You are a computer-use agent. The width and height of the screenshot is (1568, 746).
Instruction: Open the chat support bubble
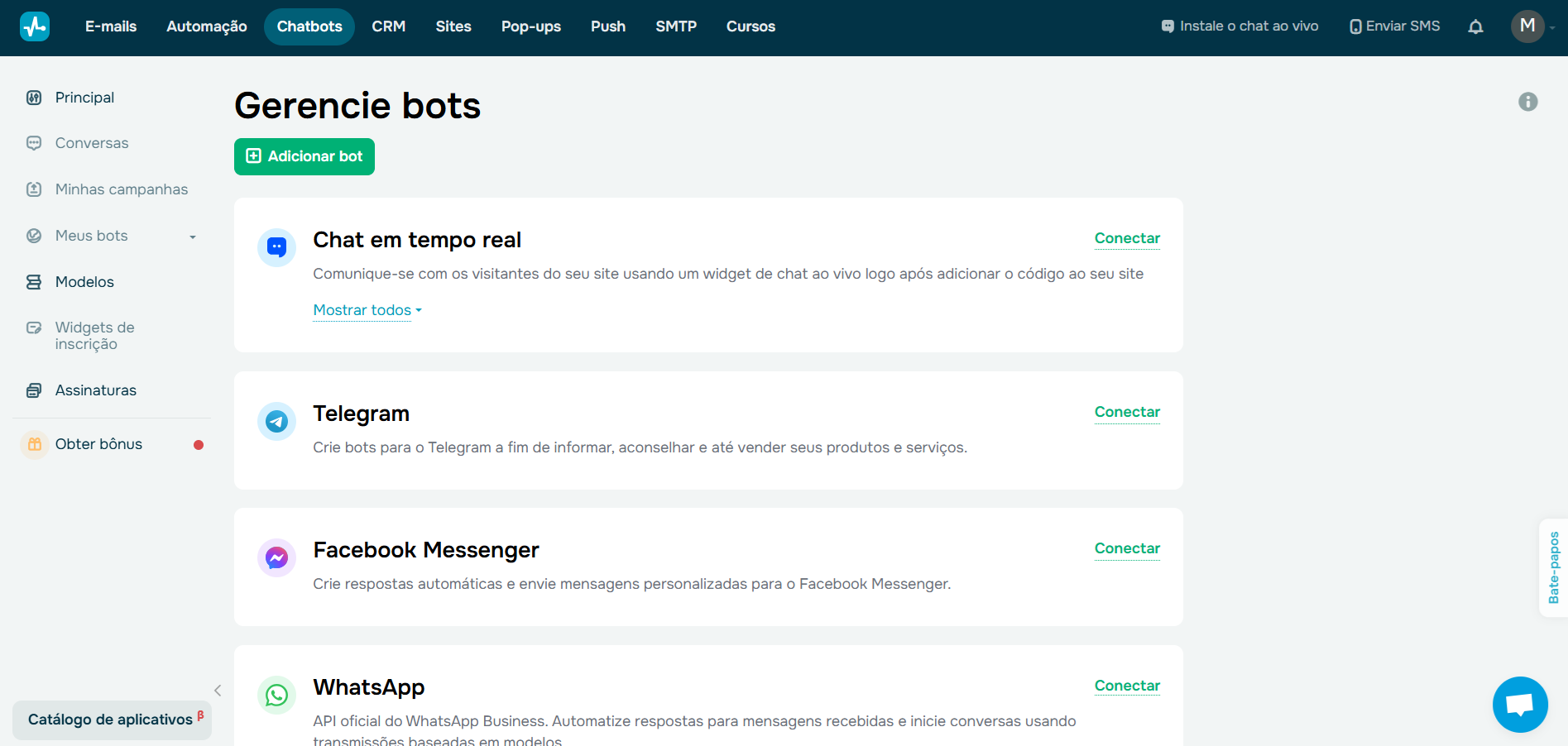(1519, 704)
